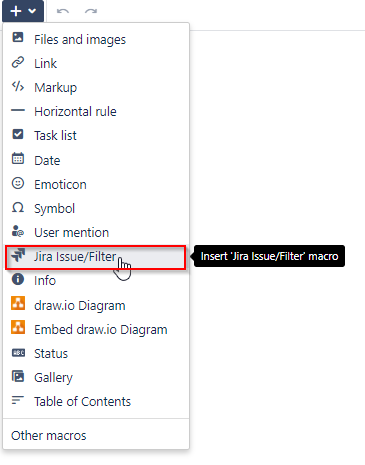Insert a Horizontal rule

[96, 112]
